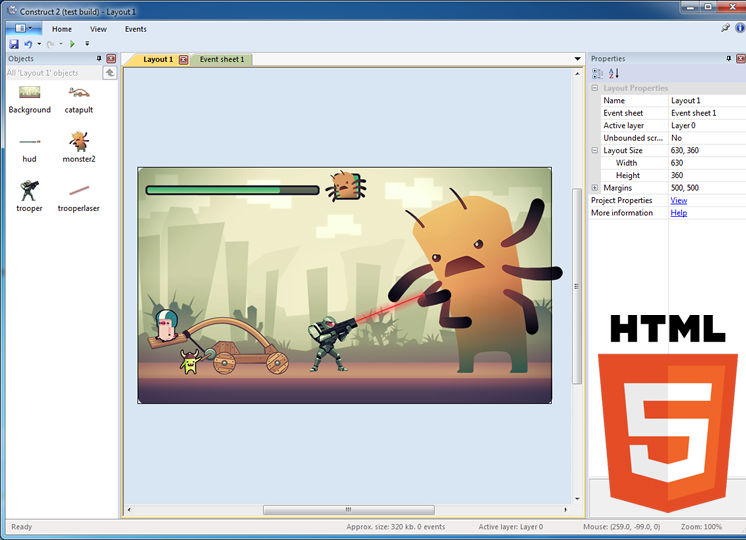
Task: Click the Unbounded scrolling value No
Action: (707, 138)
